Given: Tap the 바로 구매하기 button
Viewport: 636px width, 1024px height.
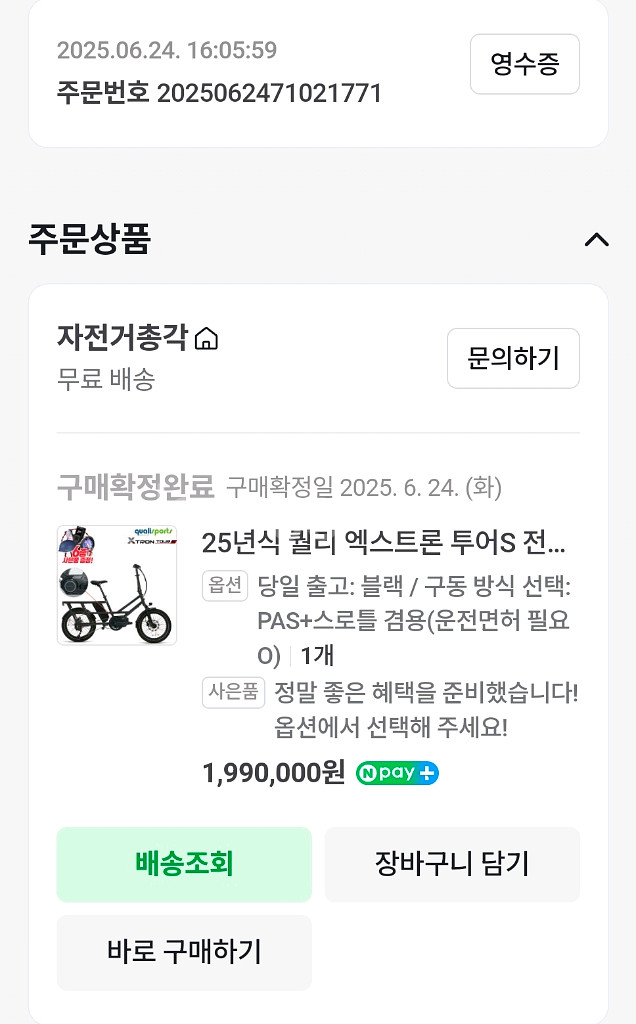Looking at the screenshot, I should tap(184, 952).
